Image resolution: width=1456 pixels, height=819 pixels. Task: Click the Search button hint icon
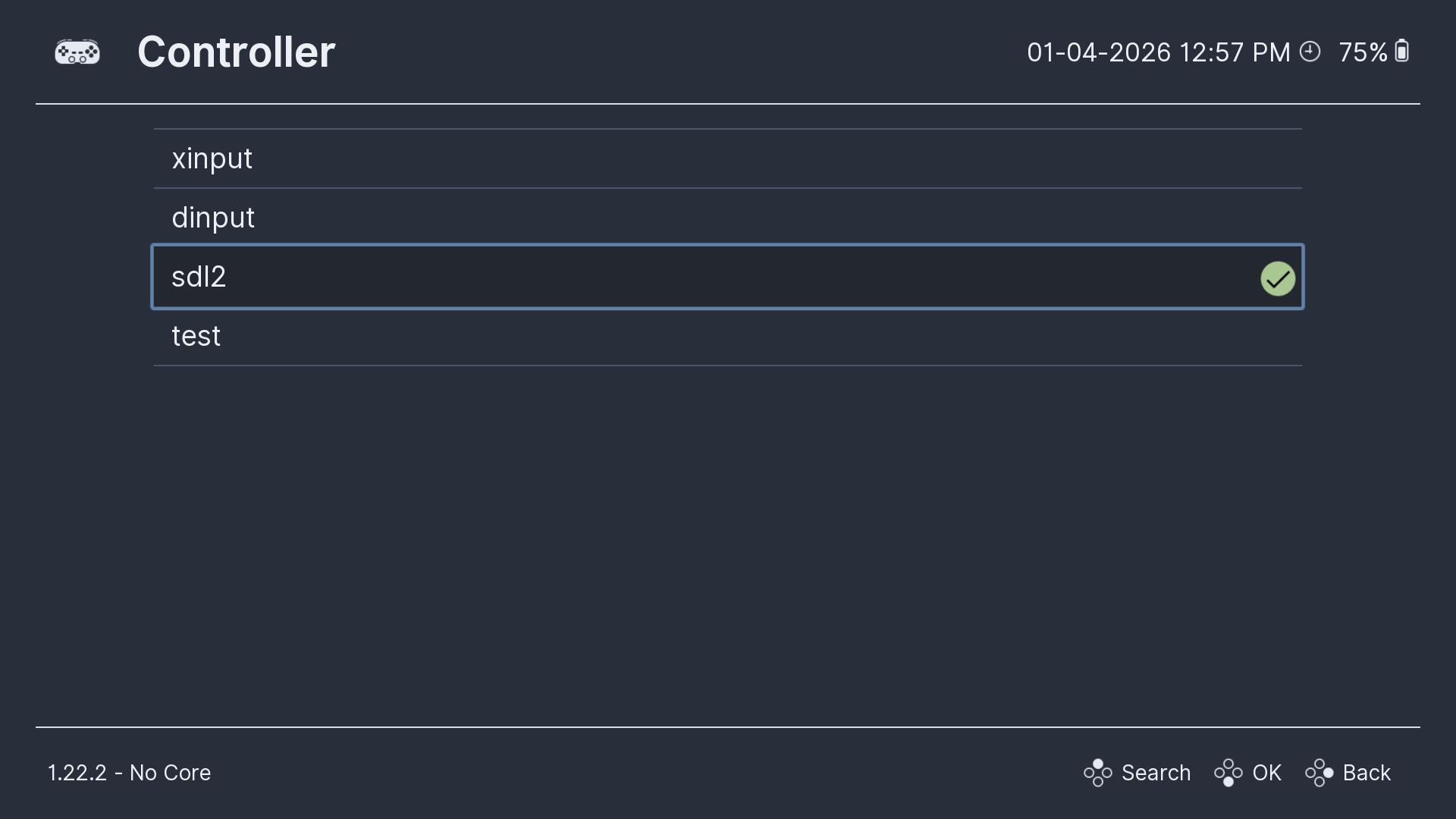pos(1097,773)
